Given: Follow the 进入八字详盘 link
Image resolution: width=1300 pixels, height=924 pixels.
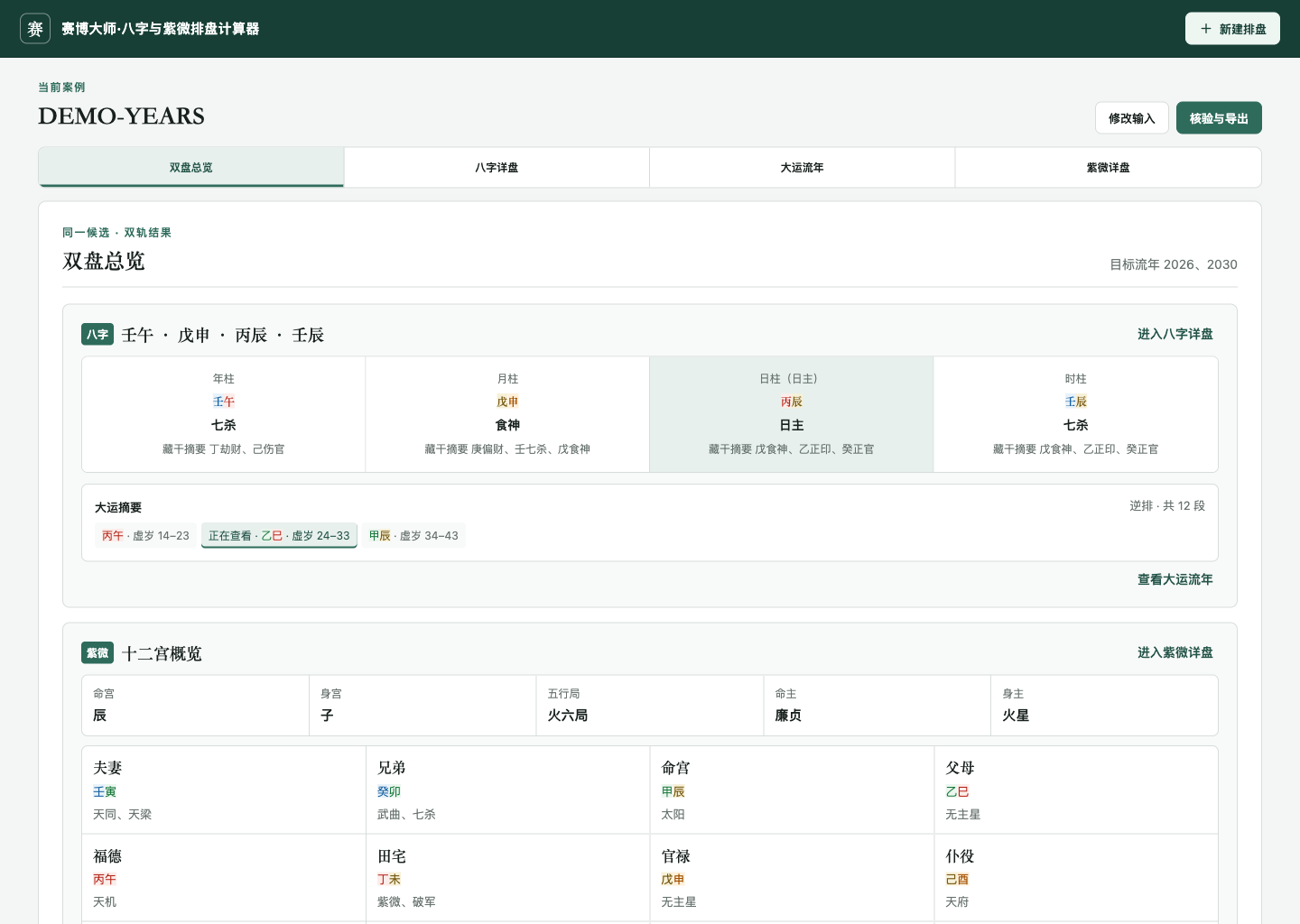Looking at the screenshot, I should click(x=1175, y=334).
